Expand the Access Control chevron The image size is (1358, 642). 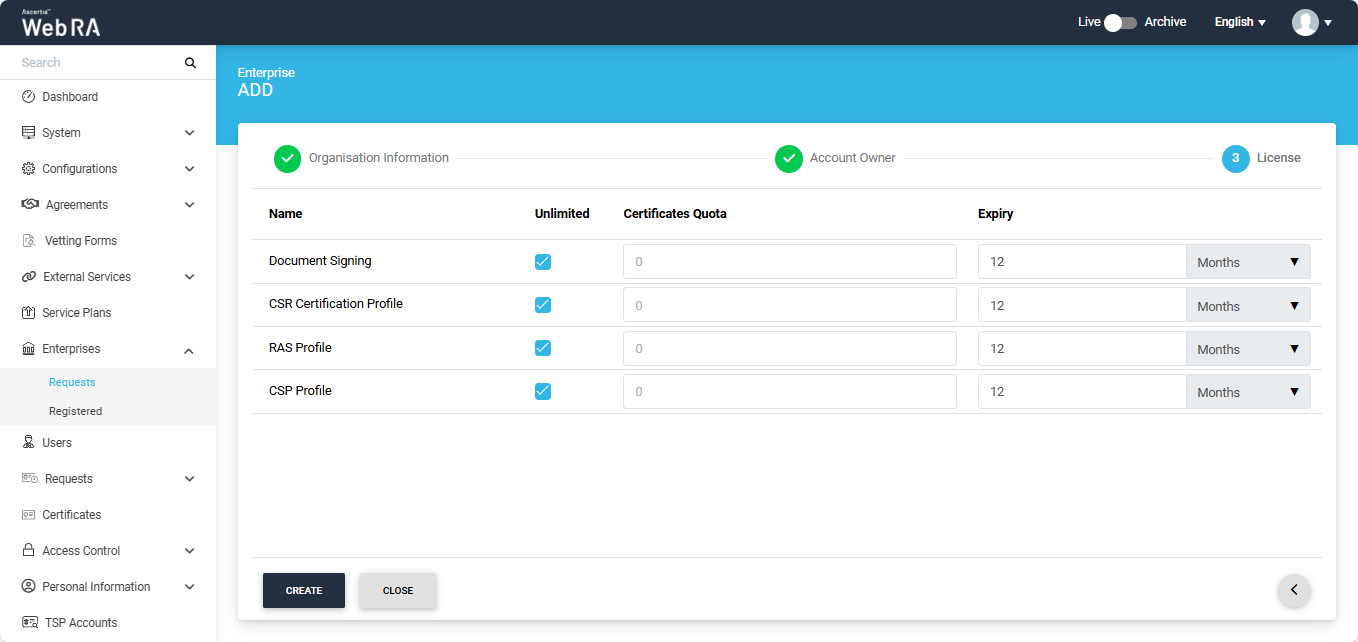point(190,551)
